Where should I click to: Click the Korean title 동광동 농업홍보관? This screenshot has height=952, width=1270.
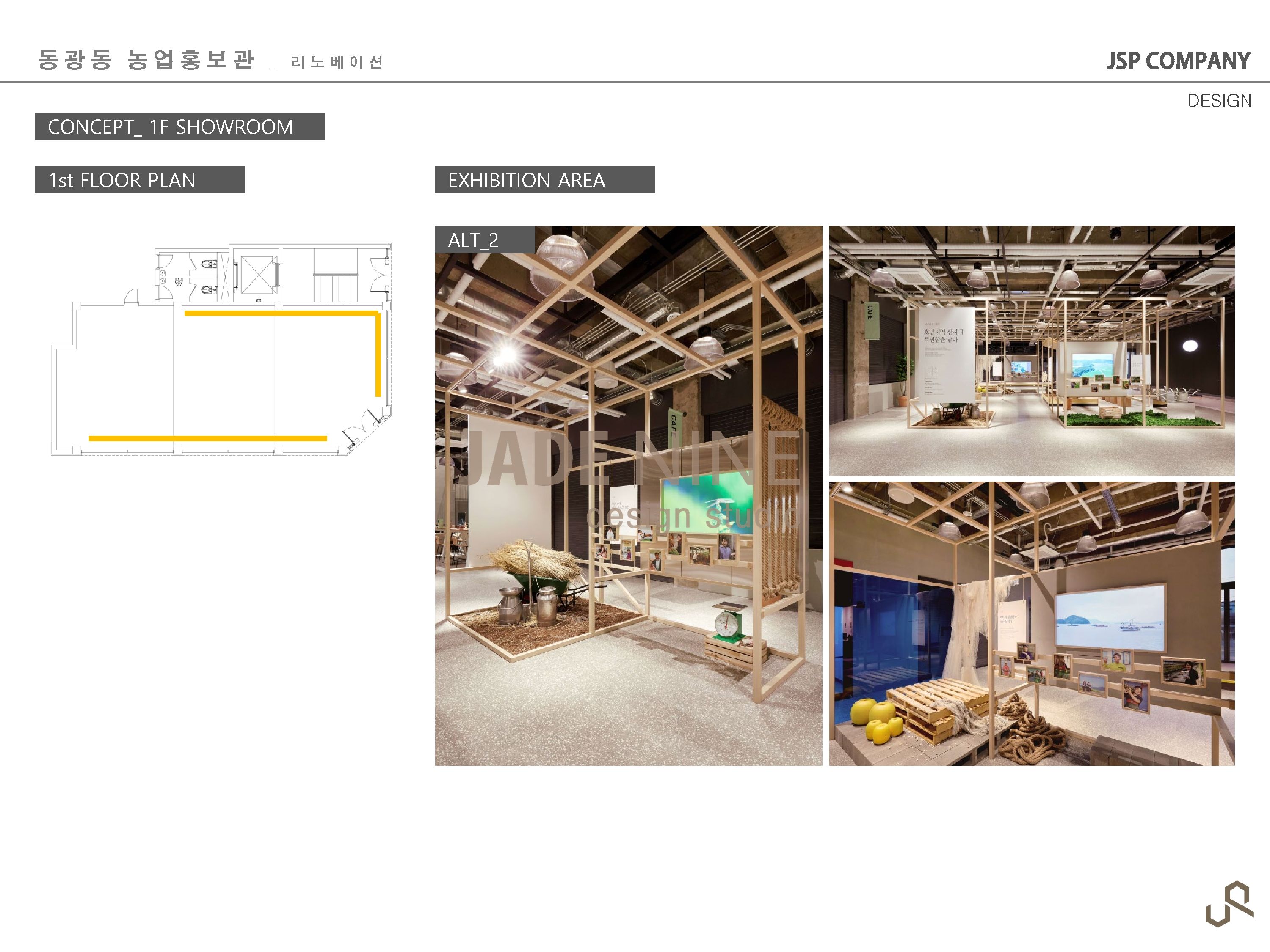tap(146, 60)
